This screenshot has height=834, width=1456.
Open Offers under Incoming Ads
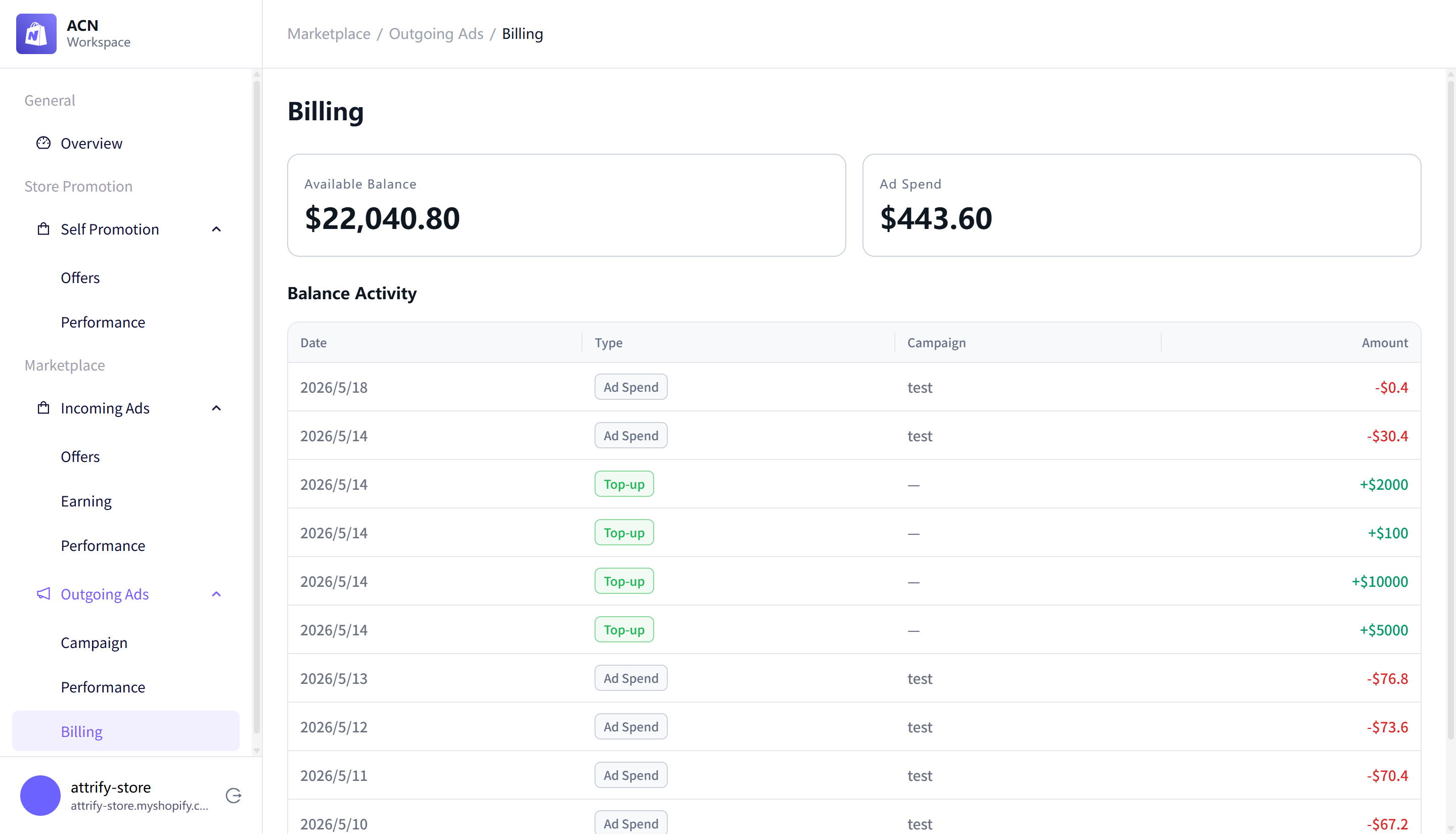click(x=80, y=456)
